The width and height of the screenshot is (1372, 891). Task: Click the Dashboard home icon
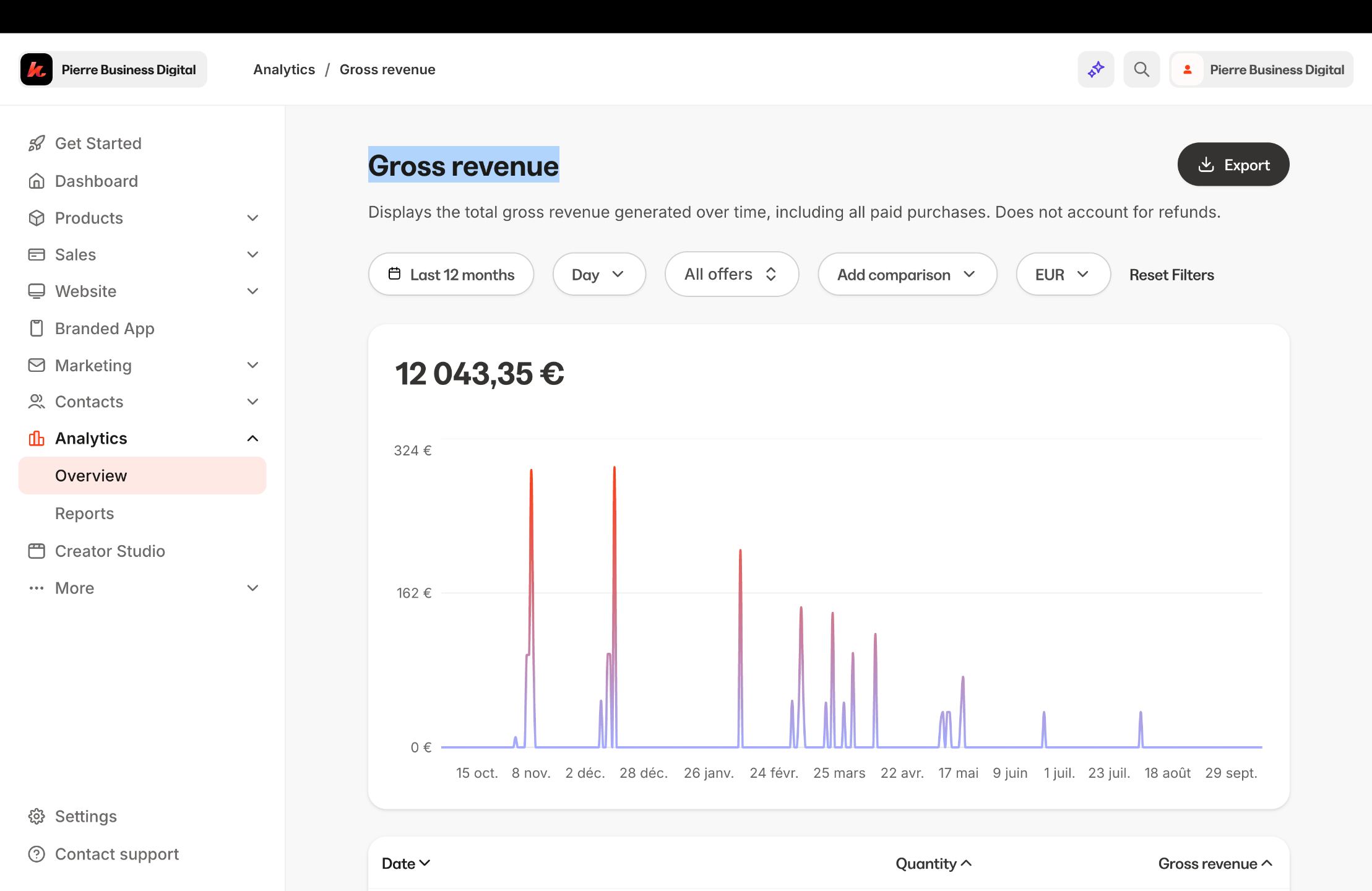pos(37,181)
